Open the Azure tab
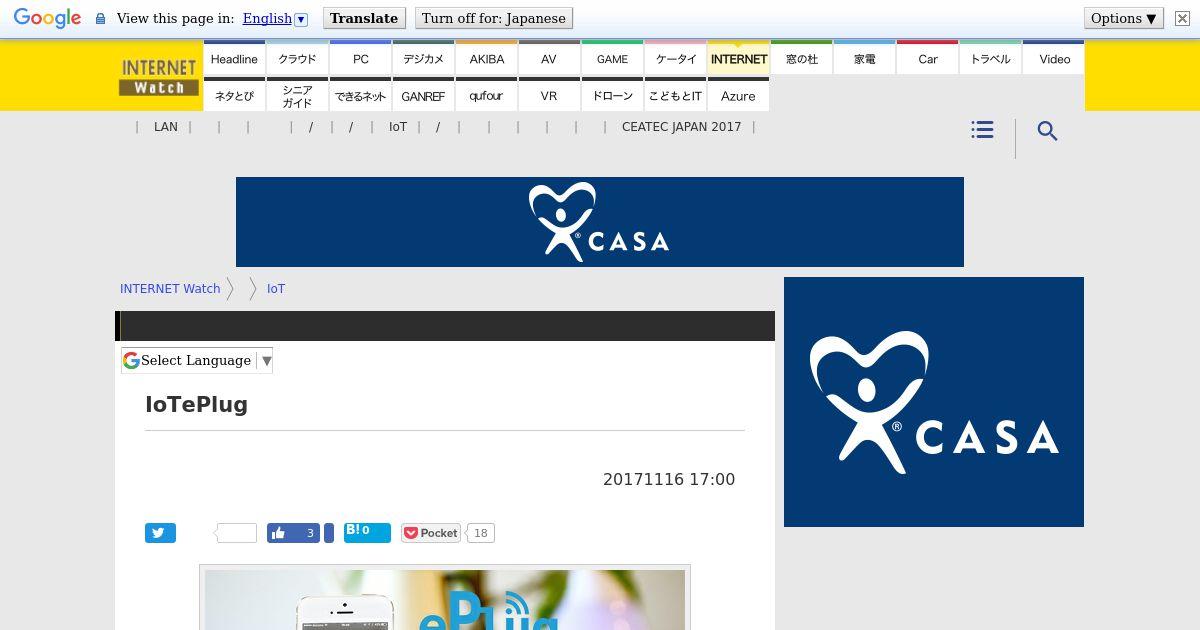Viewport: 1200px width, 630px height. [738, 95]
